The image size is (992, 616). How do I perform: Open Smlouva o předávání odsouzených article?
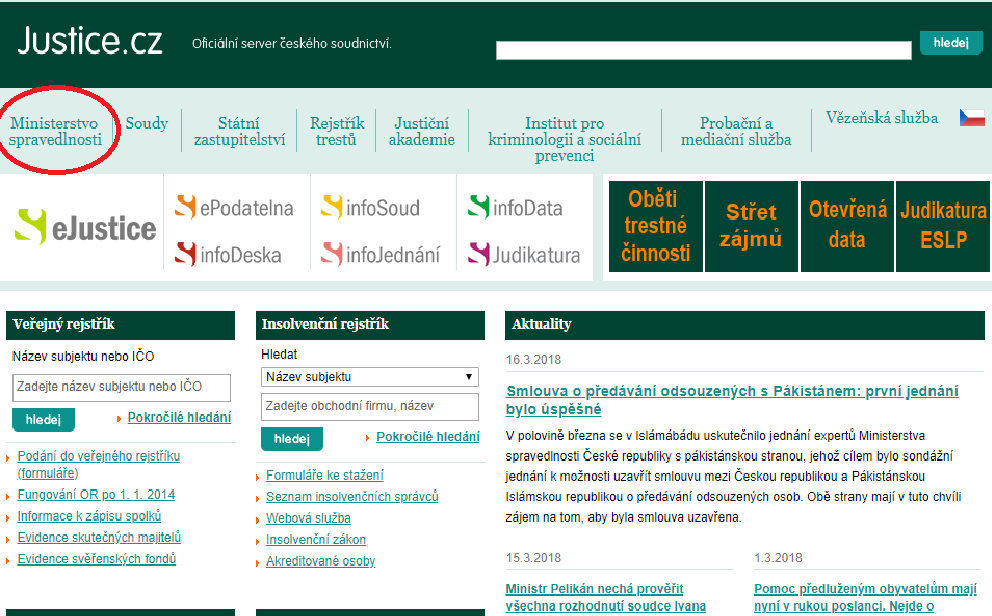[732, 400]
